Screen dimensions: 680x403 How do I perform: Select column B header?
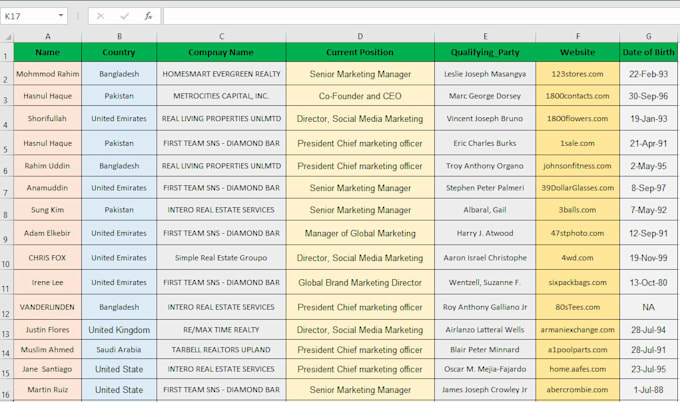coord(119,36)
